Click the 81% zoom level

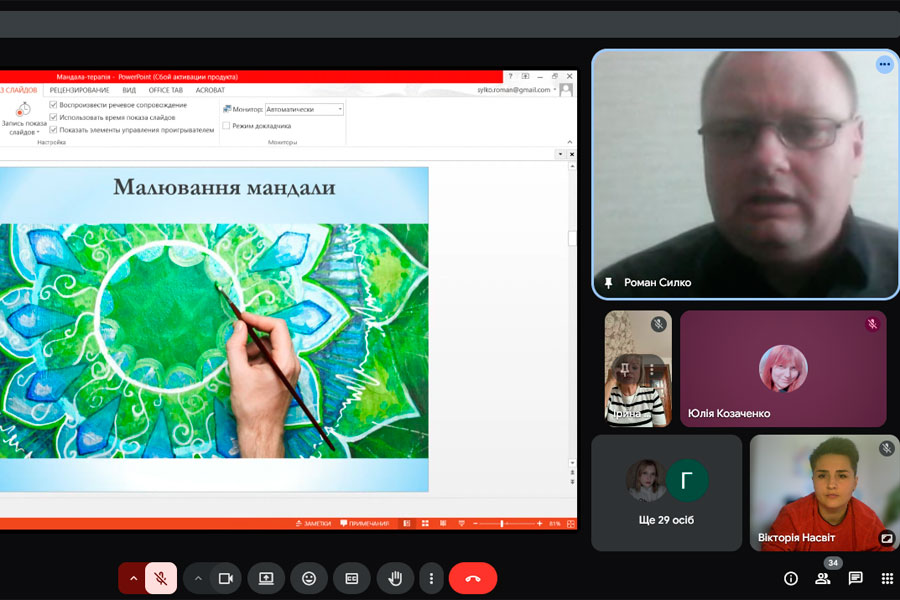(x=554, y=524)
